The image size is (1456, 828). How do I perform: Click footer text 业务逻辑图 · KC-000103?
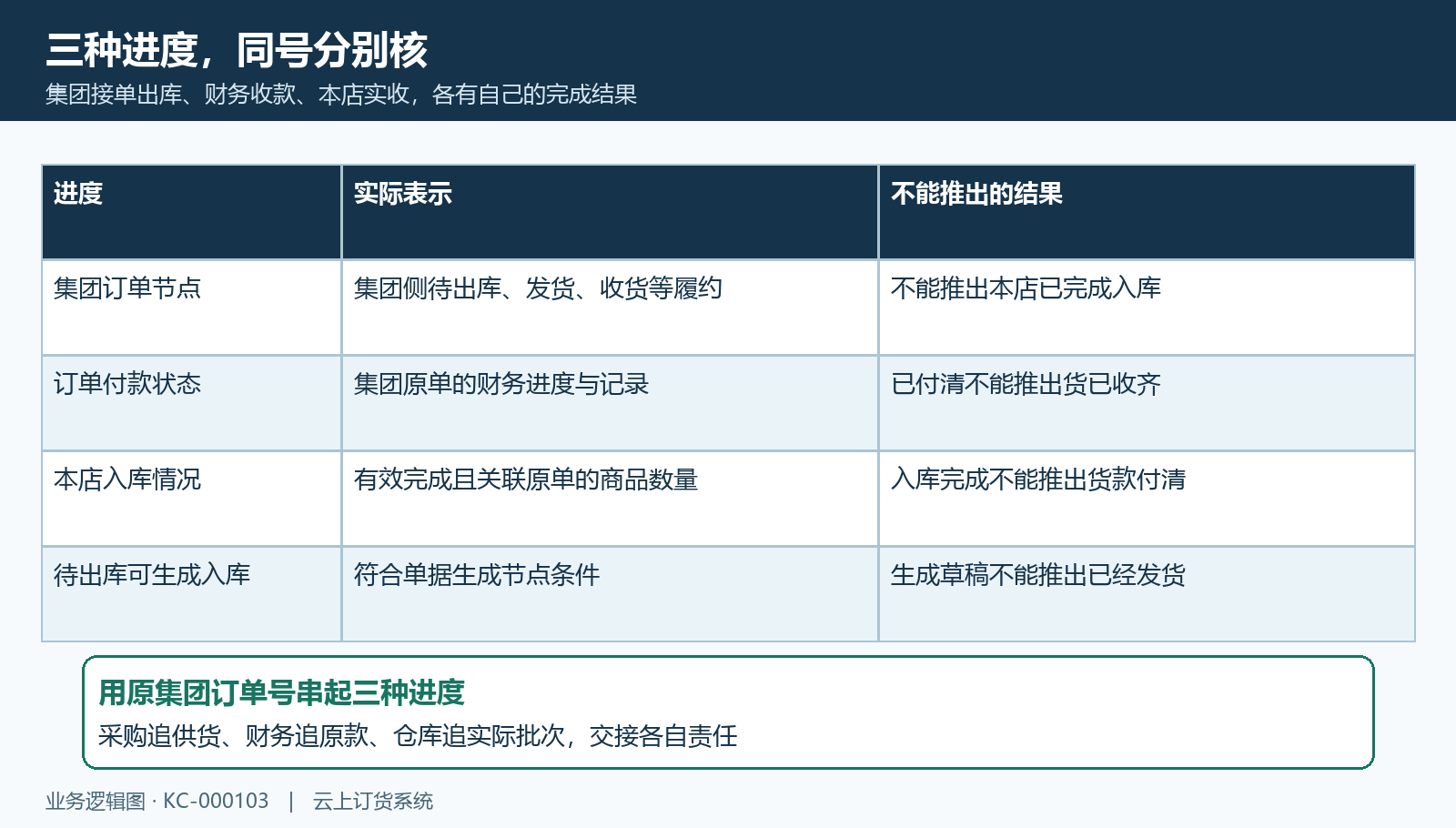[x=157, y=802]
